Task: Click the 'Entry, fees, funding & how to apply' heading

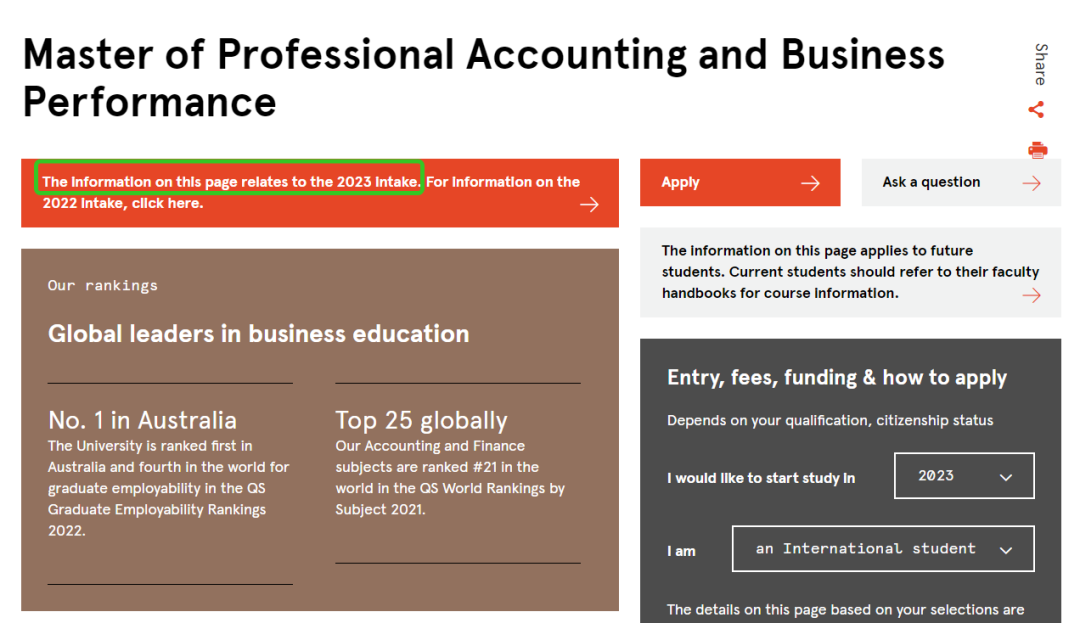Action: [x=837, y=377]
